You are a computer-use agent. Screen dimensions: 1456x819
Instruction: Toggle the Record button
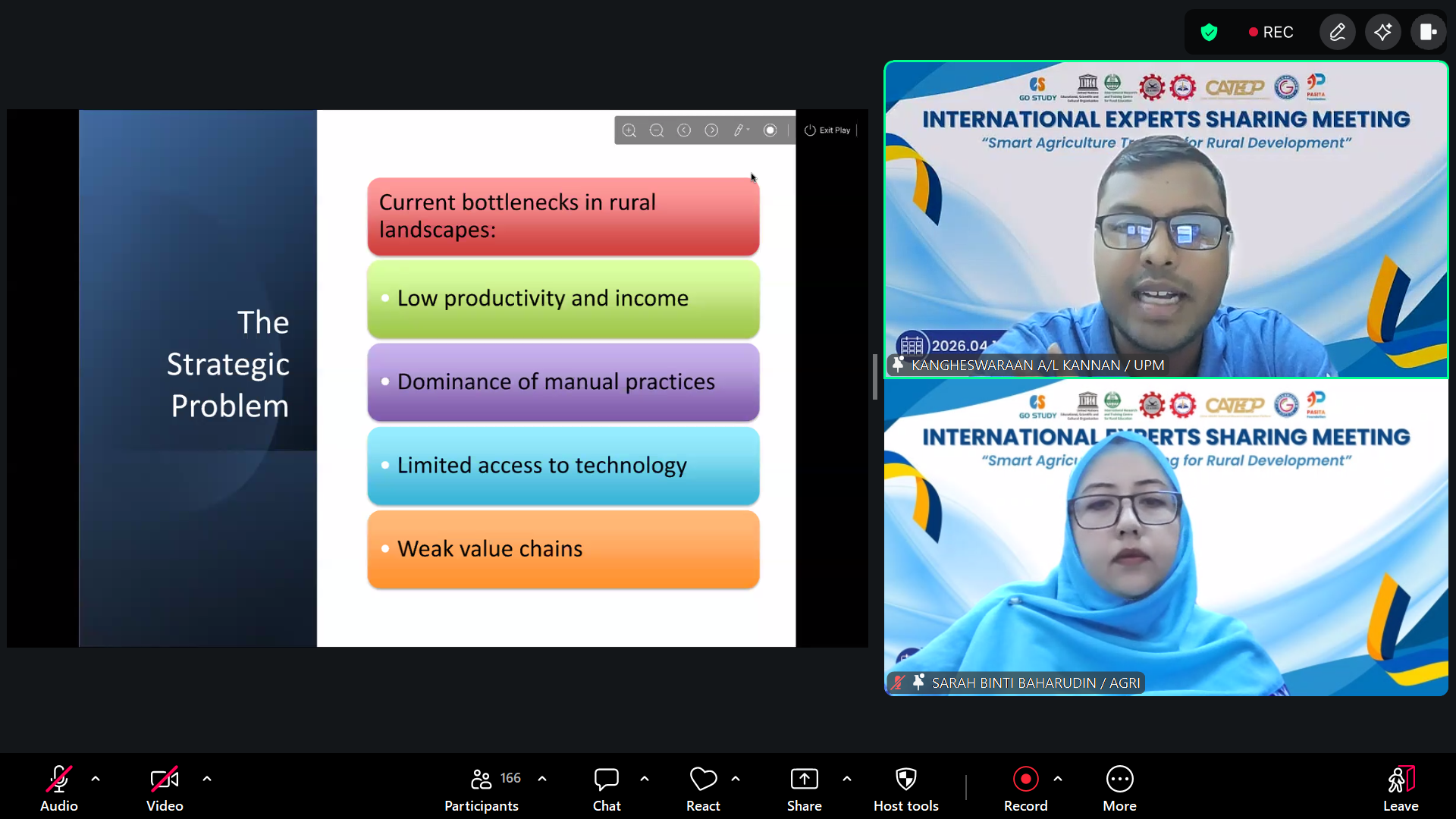1025,788
